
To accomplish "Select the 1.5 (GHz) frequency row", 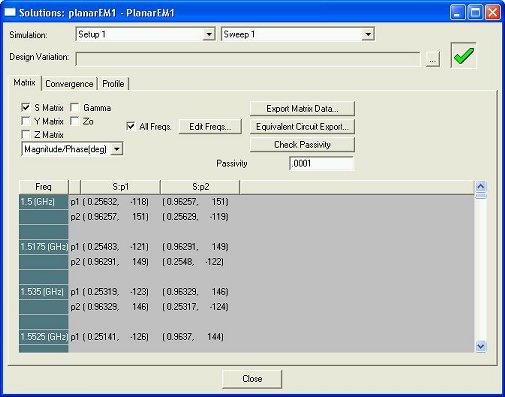I will 44,202.
